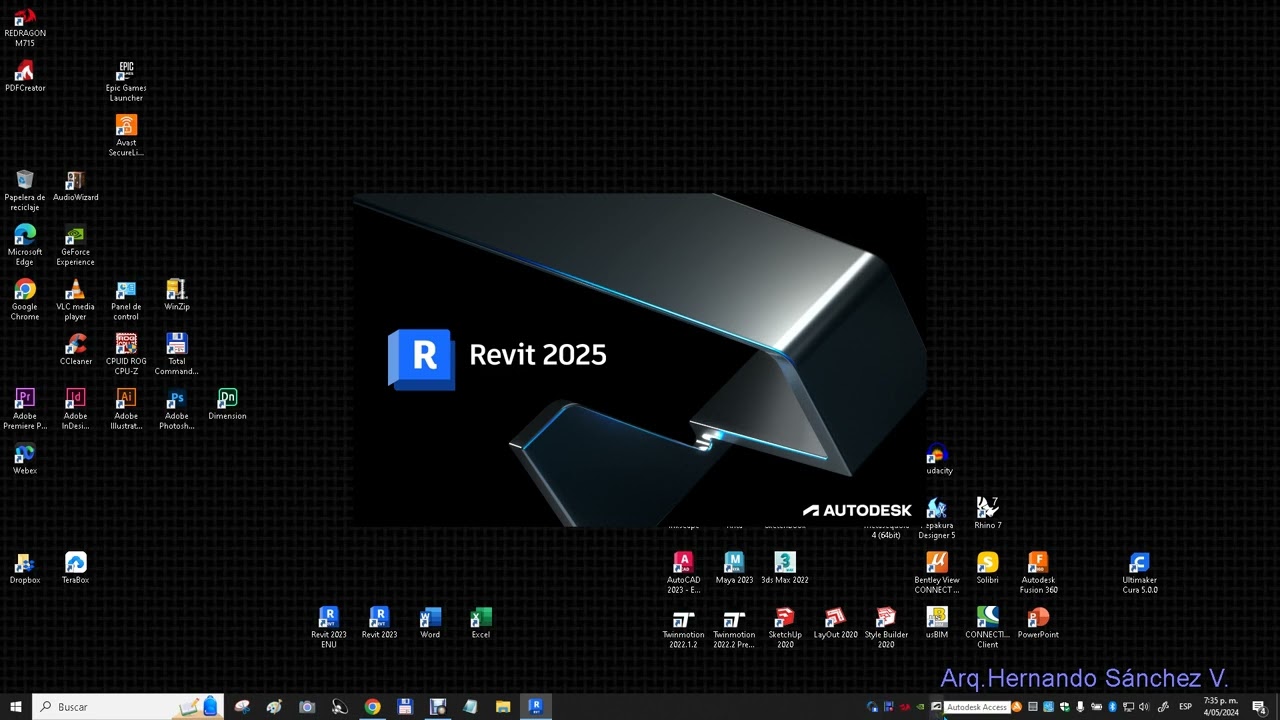The image size is (1280, 720).
Task: Open Snipping Tool from the taskbar
Action: click(x=242, y=707)
